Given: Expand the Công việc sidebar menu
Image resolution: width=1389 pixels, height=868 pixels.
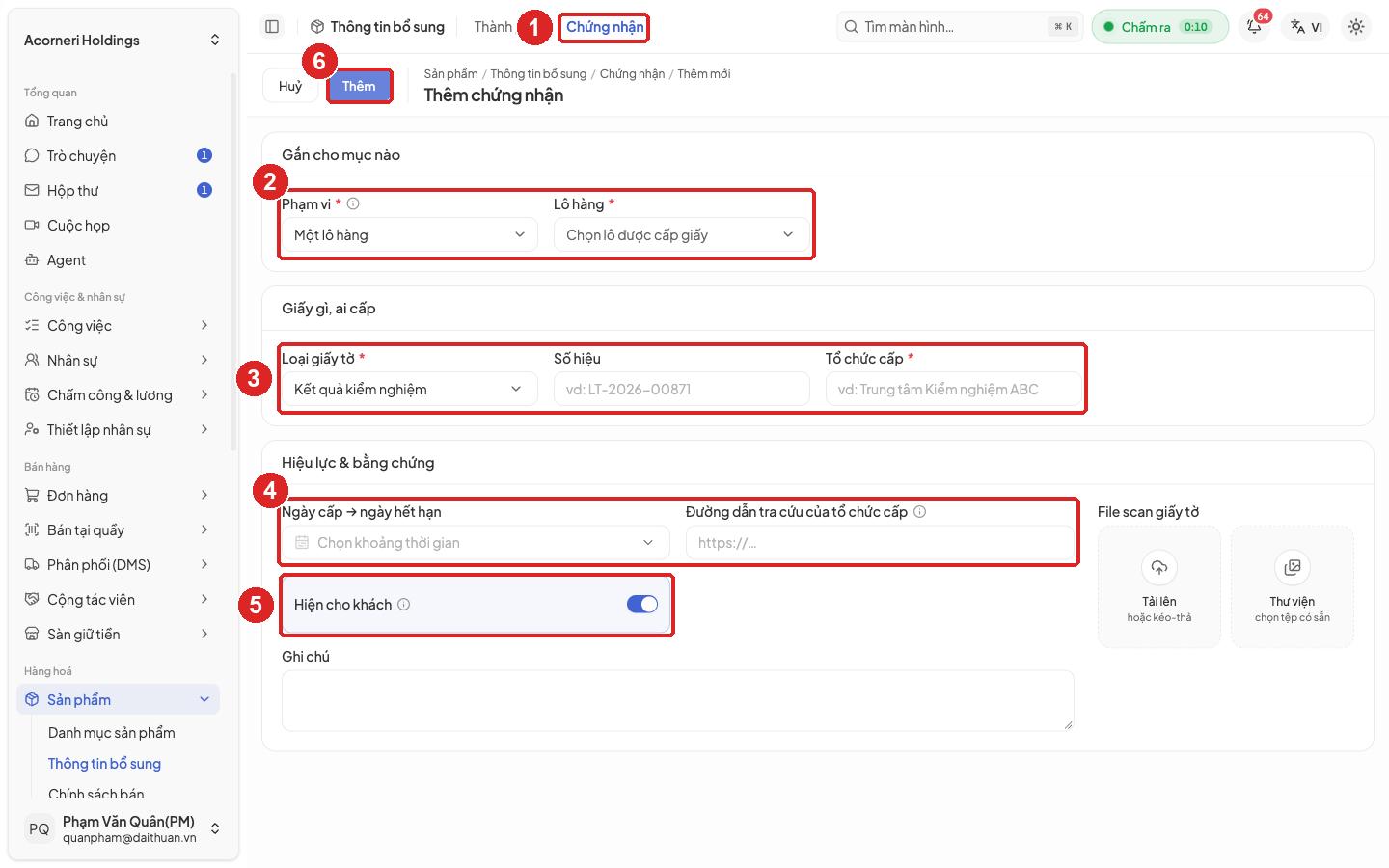Looking at the screenshot, I should pyautogui.click(x=118, y=326).
